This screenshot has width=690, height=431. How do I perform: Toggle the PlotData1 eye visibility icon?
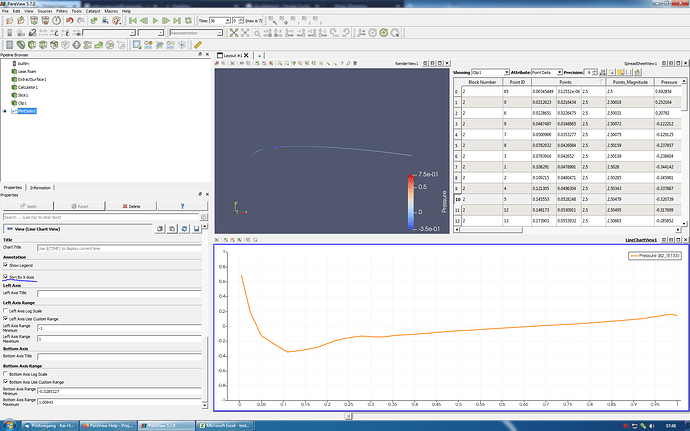pos(5,111)
